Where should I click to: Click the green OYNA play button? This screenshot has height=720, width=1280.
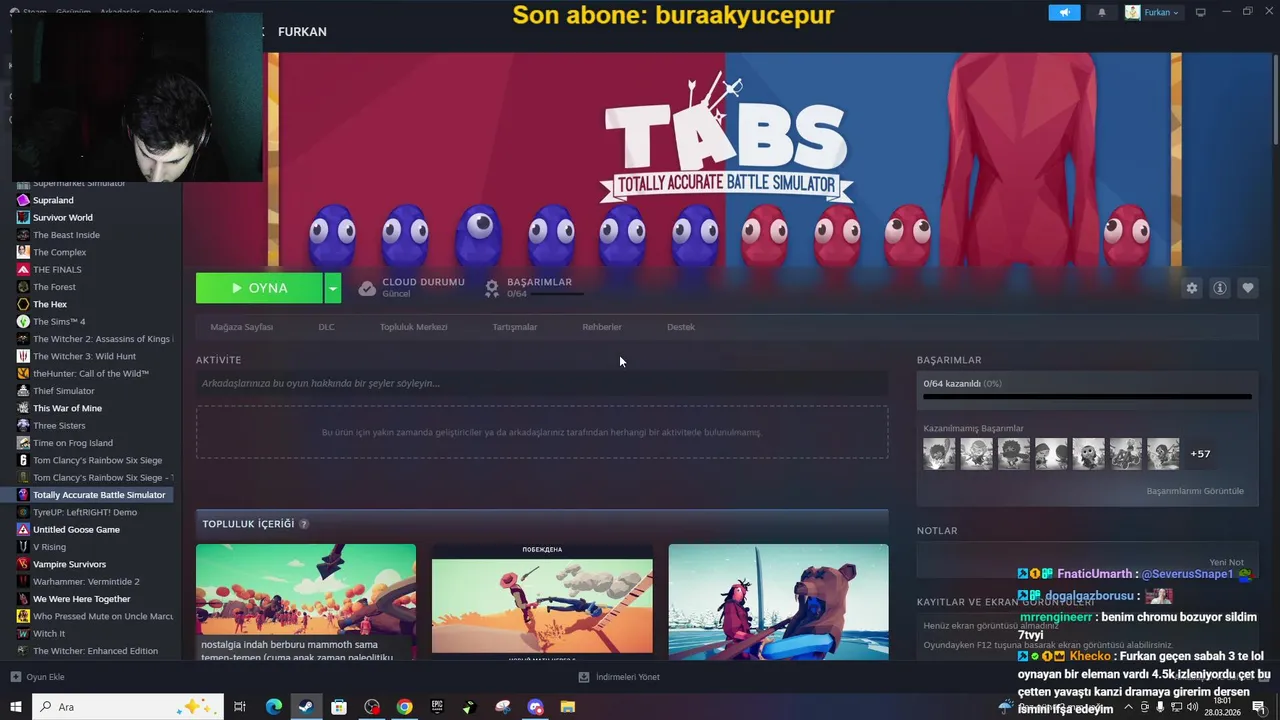click(260, 288)
